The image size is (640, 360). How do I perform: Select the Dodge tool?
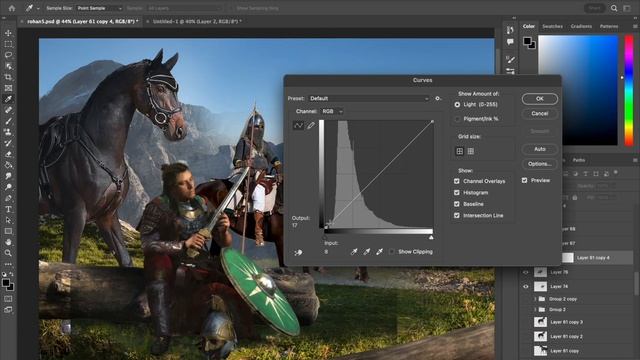click(8, 187)
